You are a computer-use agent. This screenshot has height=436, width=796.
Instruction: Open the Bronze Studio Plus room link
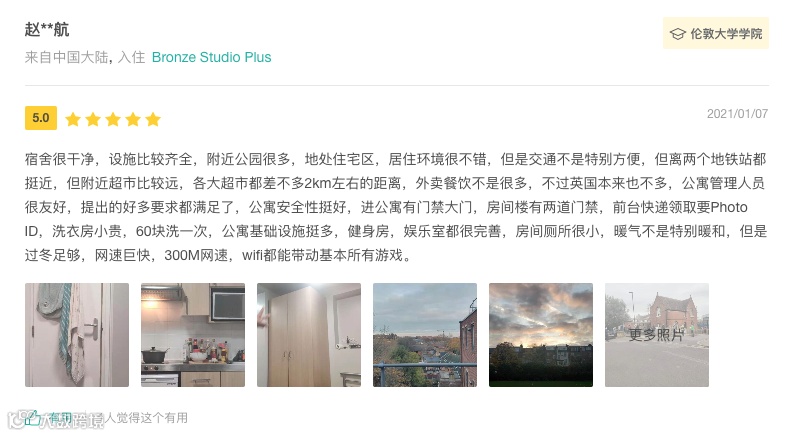pos(212,57)
